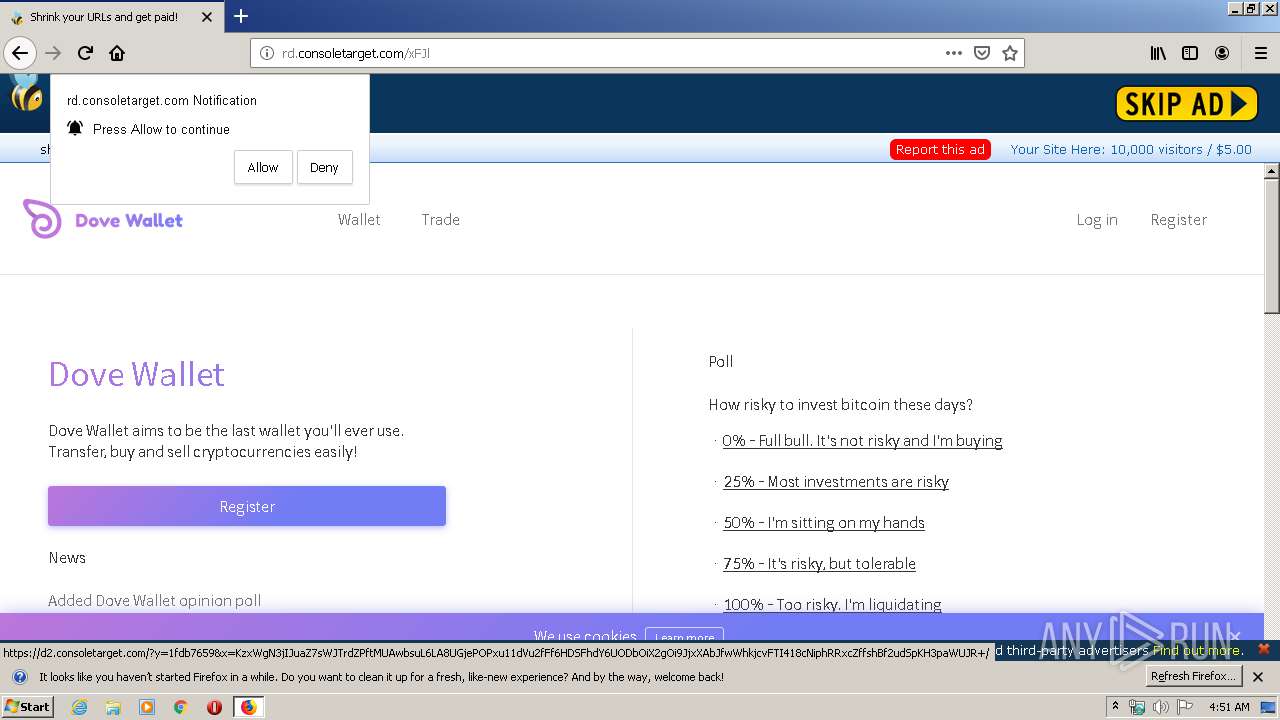This screenshot has height=720, width=1280.
Task: Open the site information icon in address bar
Action: (267, 53)
